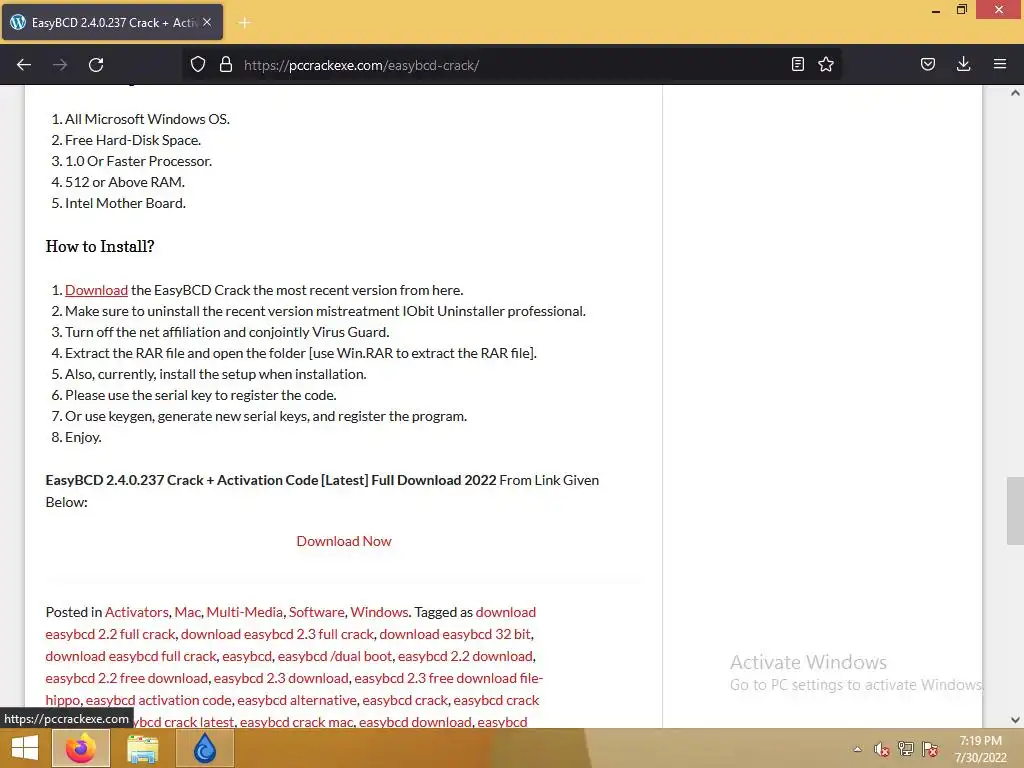The image size is (1024, 768).
Task: Click text 'All Microsoft Windows OS.'
Action: [148, 120]
